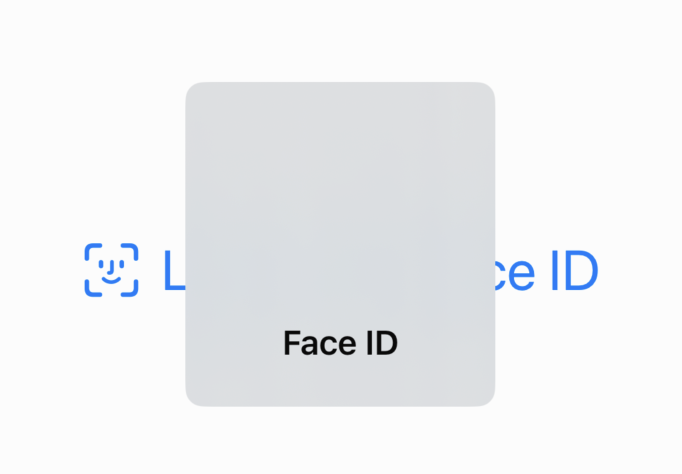
Task: Activate the face recognition icon in blue
Action: [x=111, y=269]
